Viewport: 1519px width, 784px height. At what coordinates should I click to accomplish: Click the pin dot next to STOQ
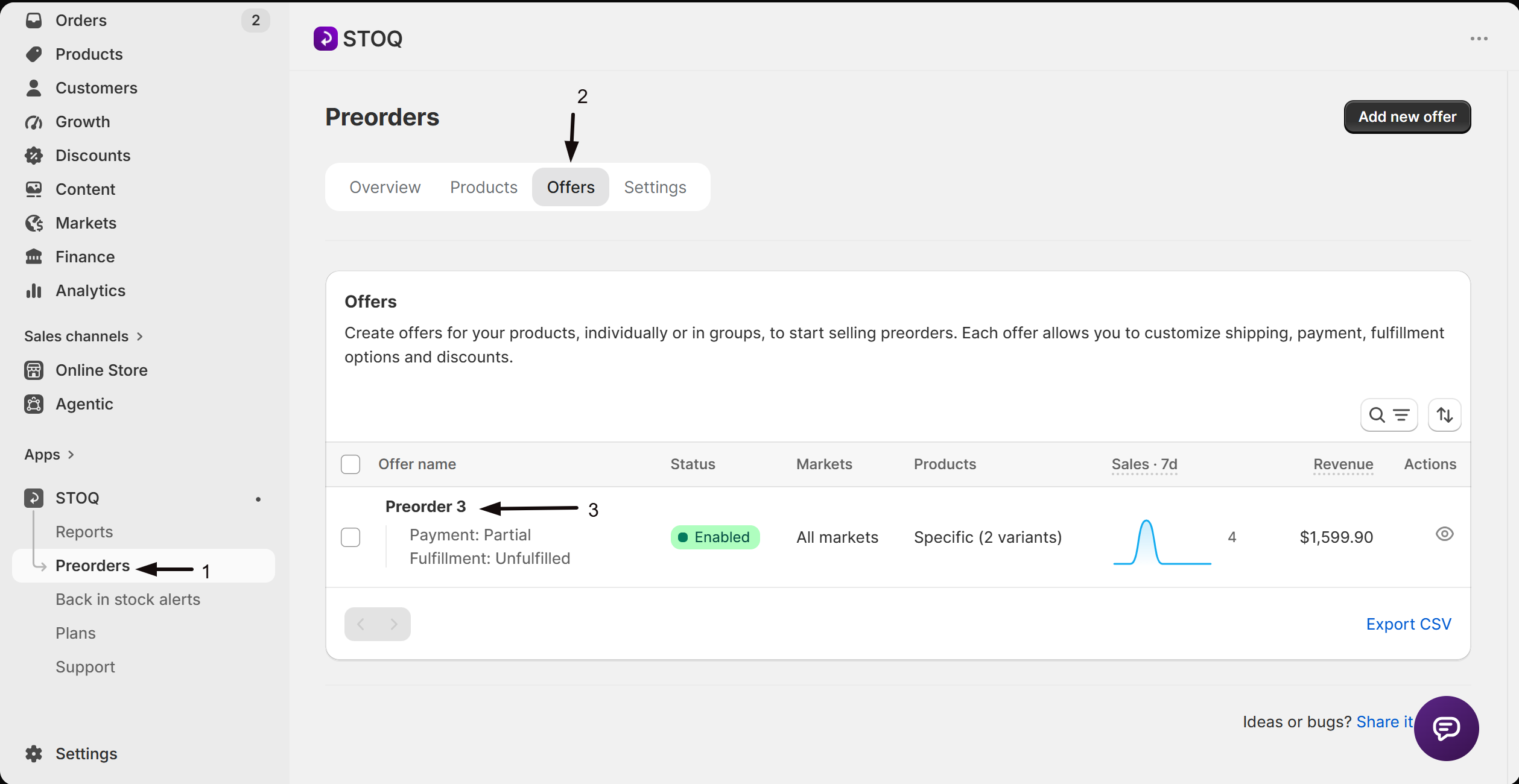[x=258, y=499]
